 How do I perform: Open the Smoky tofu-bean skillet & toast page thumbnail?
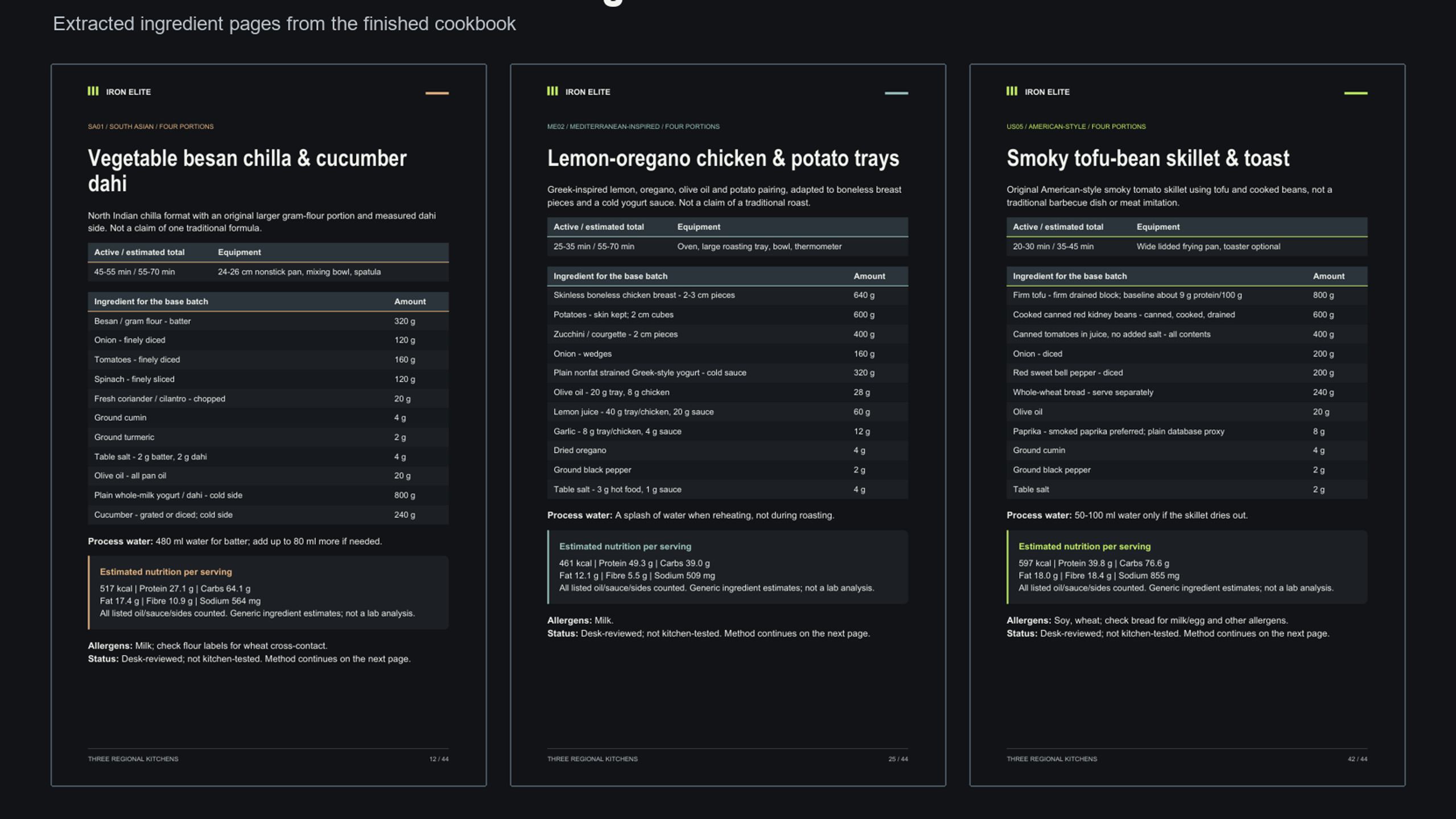pyautogui.click(x=1187, y=425)
